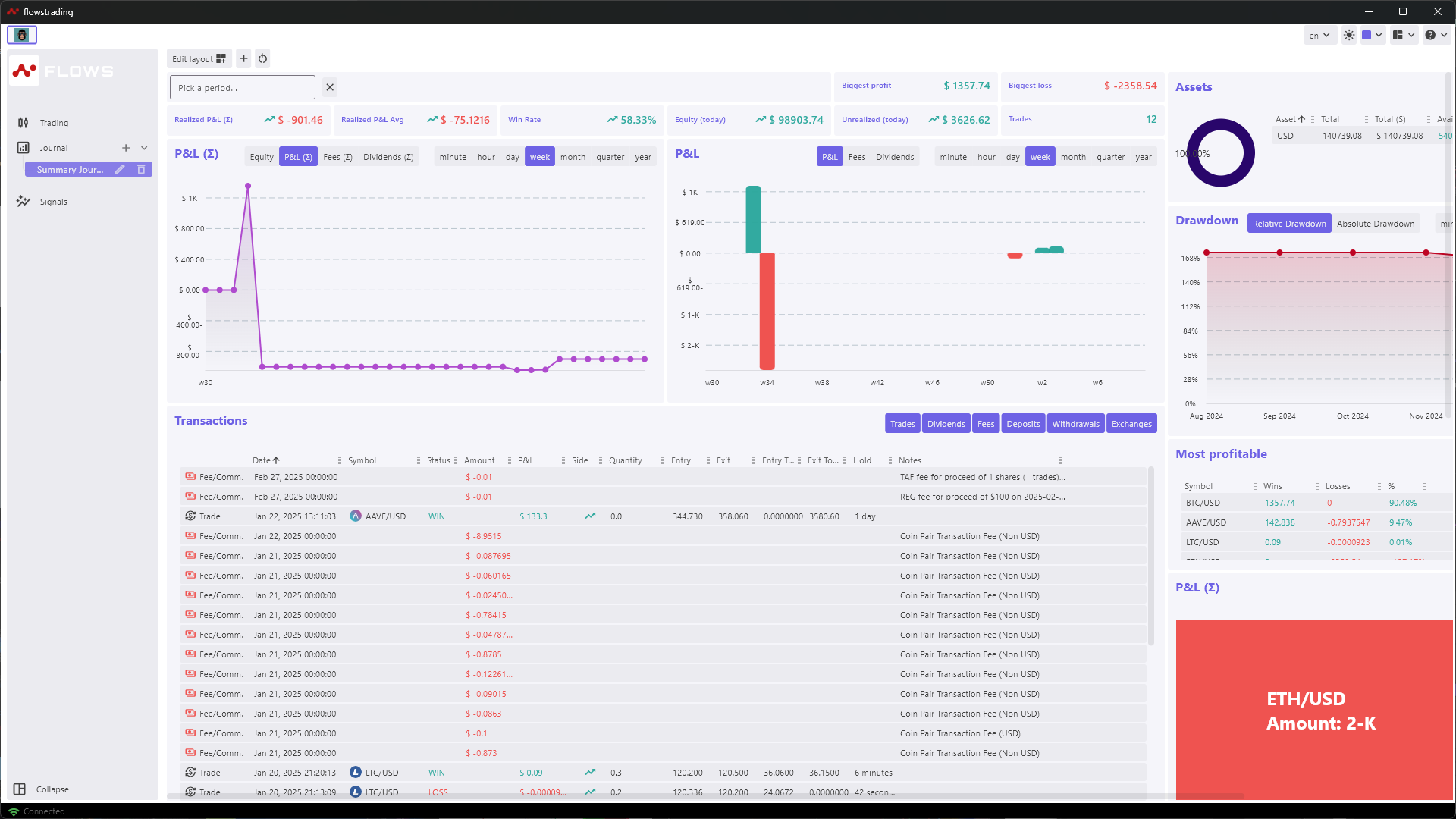
Task: Expand the Journal section chevron
Action: point(144,148)
